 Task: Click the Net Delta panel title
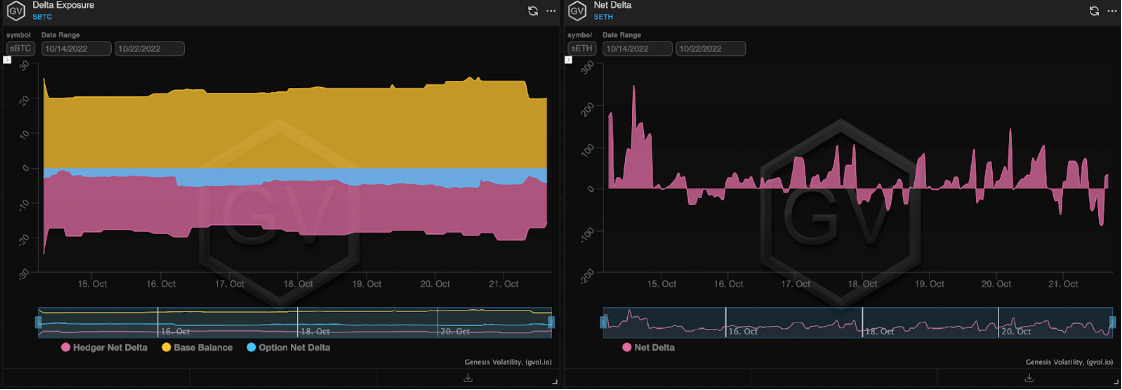[612, 5]
